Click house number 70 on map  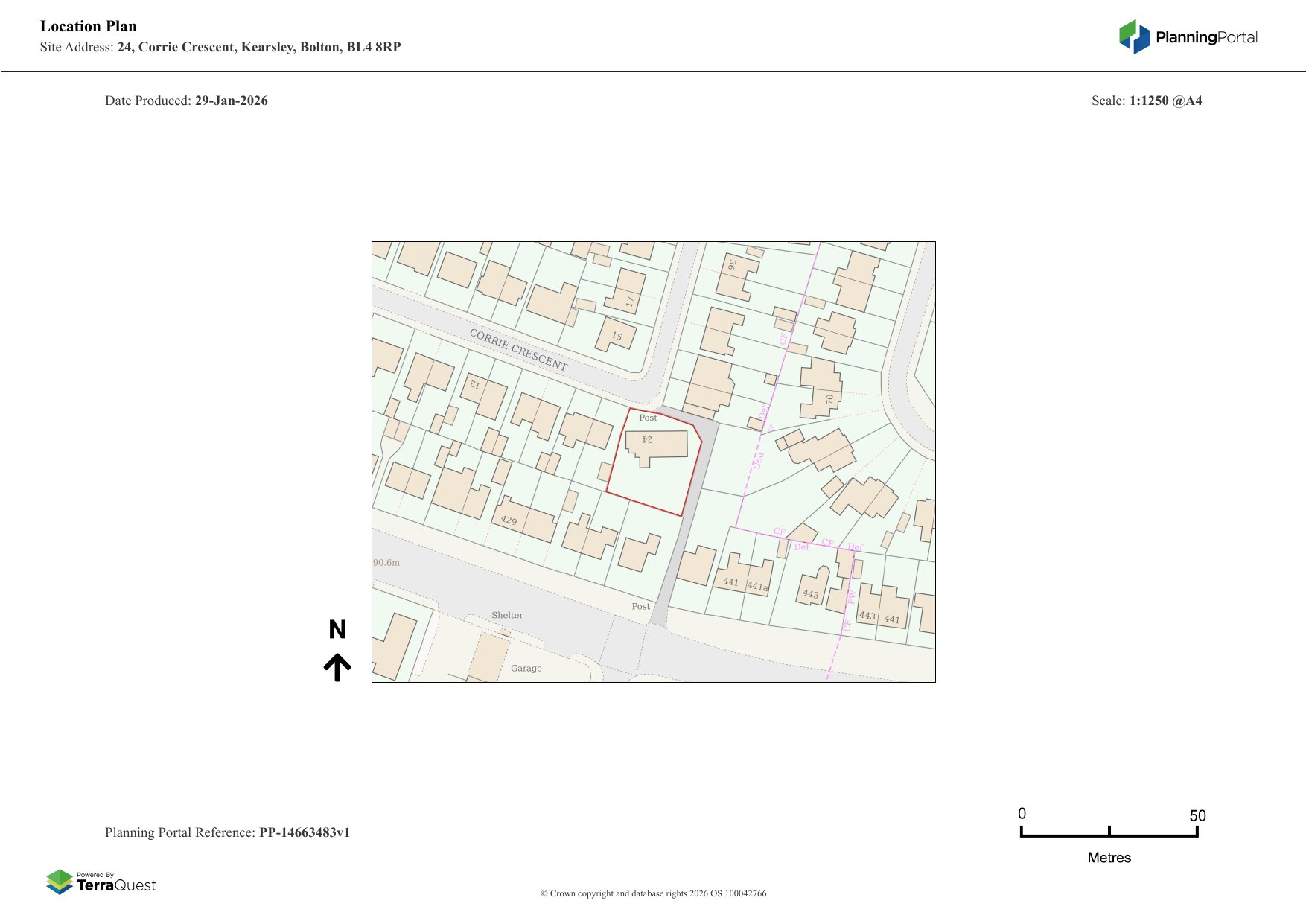pyautogui.click(x=829, y=400)
